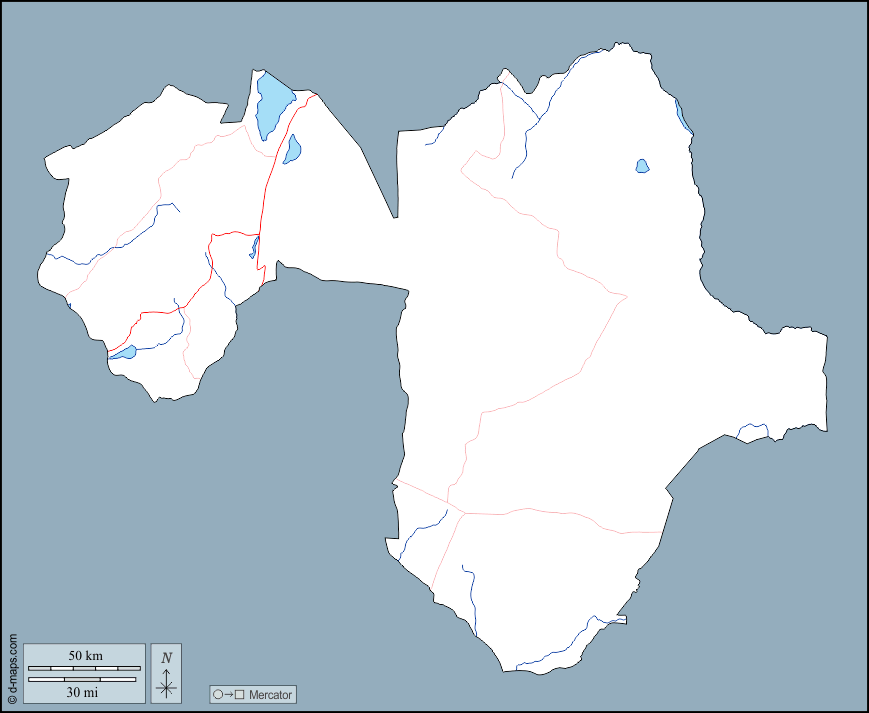Select the small isolated lake in the eastern region
Image resolution: width=869 pixels, height=713 pixels.
[x=642, y=166]
